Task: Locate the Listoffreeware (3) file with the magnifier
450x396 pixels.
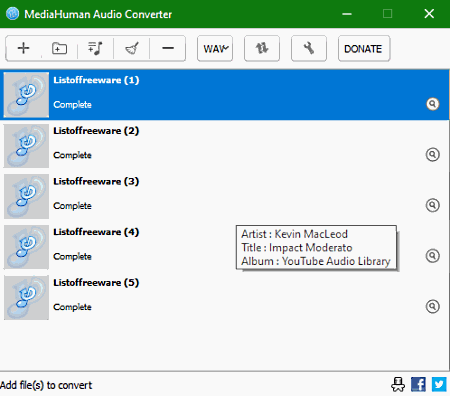Action: tap(433, 205)
